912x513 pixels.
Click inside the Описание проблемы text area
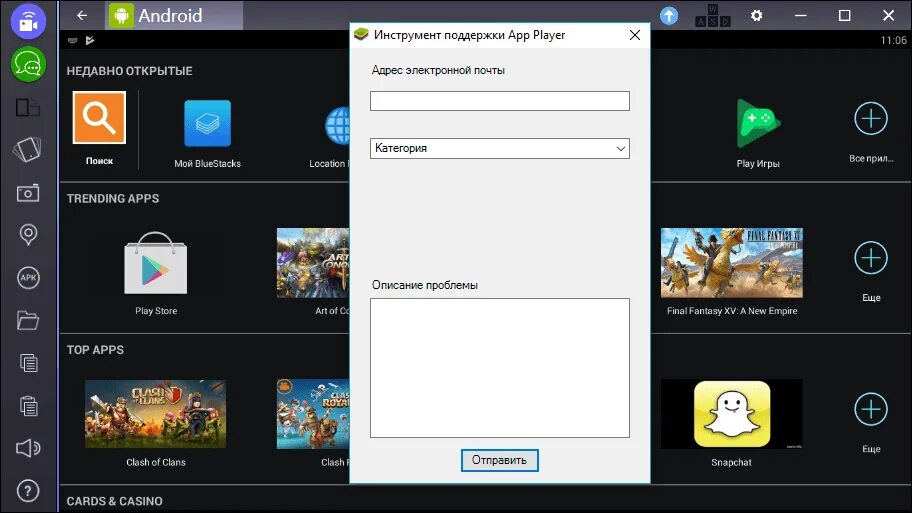point(500,368)
